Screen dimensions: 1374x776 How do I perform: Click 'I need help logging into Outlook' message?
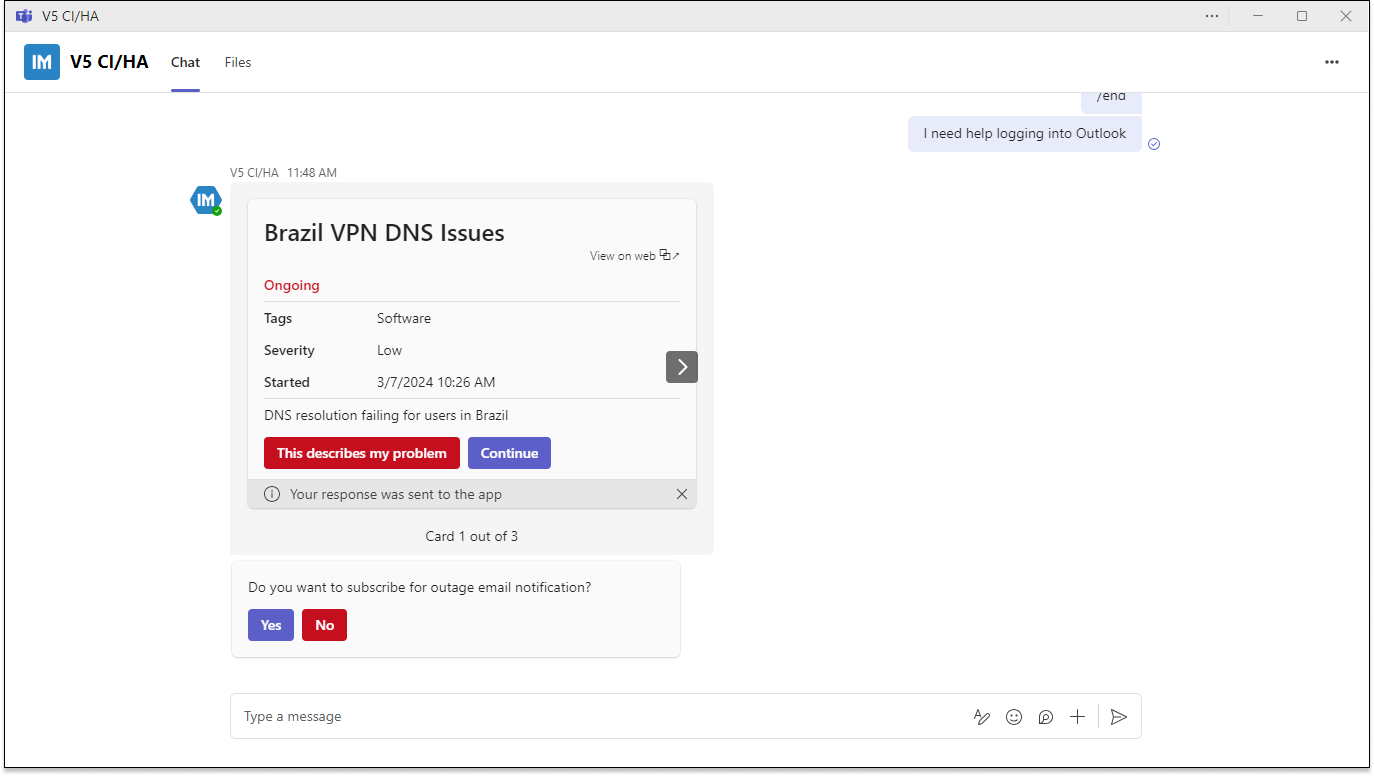pyautogui.click(x=1024, y=134)
